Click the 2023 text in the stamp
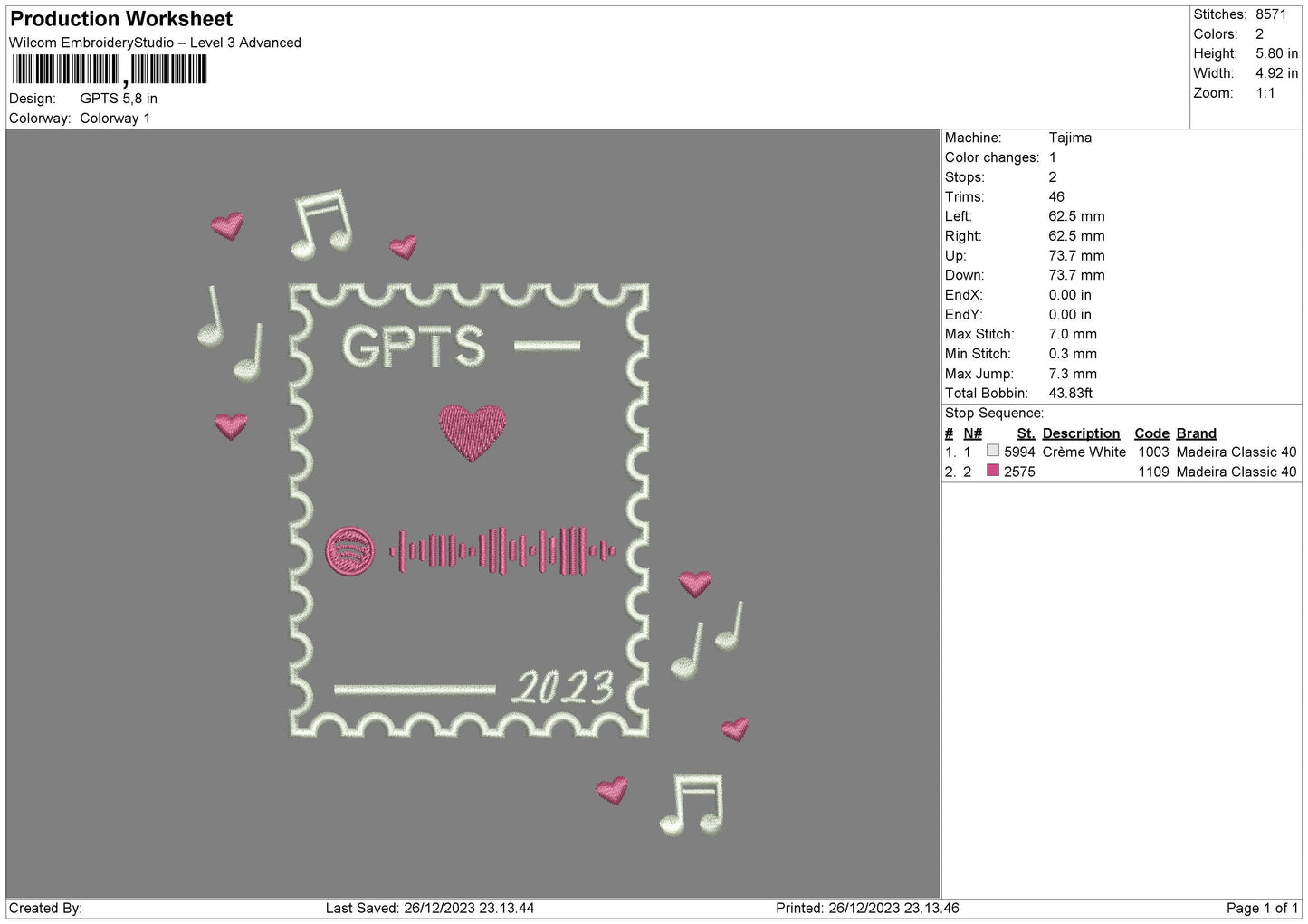Viewport: 1308px width, 924px height. [563, 688]
